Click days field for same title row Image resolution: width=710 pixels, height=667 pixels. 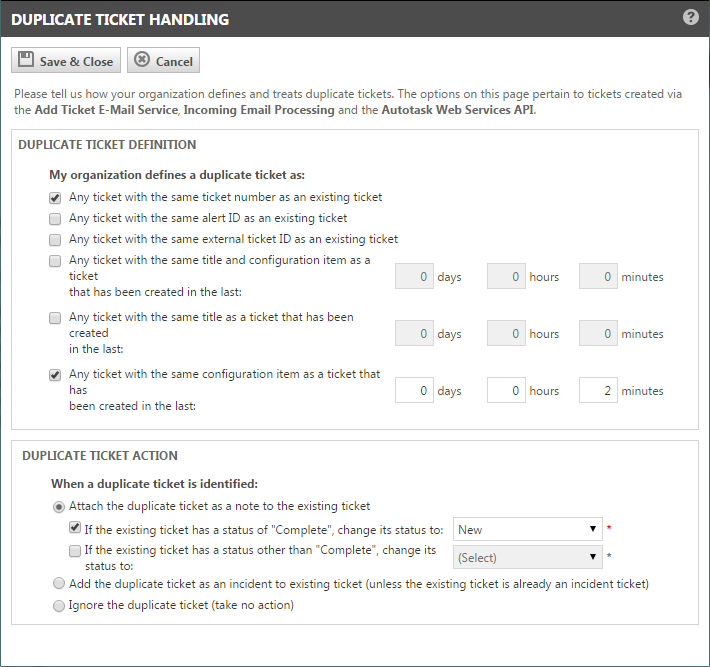tap(414, 333)
